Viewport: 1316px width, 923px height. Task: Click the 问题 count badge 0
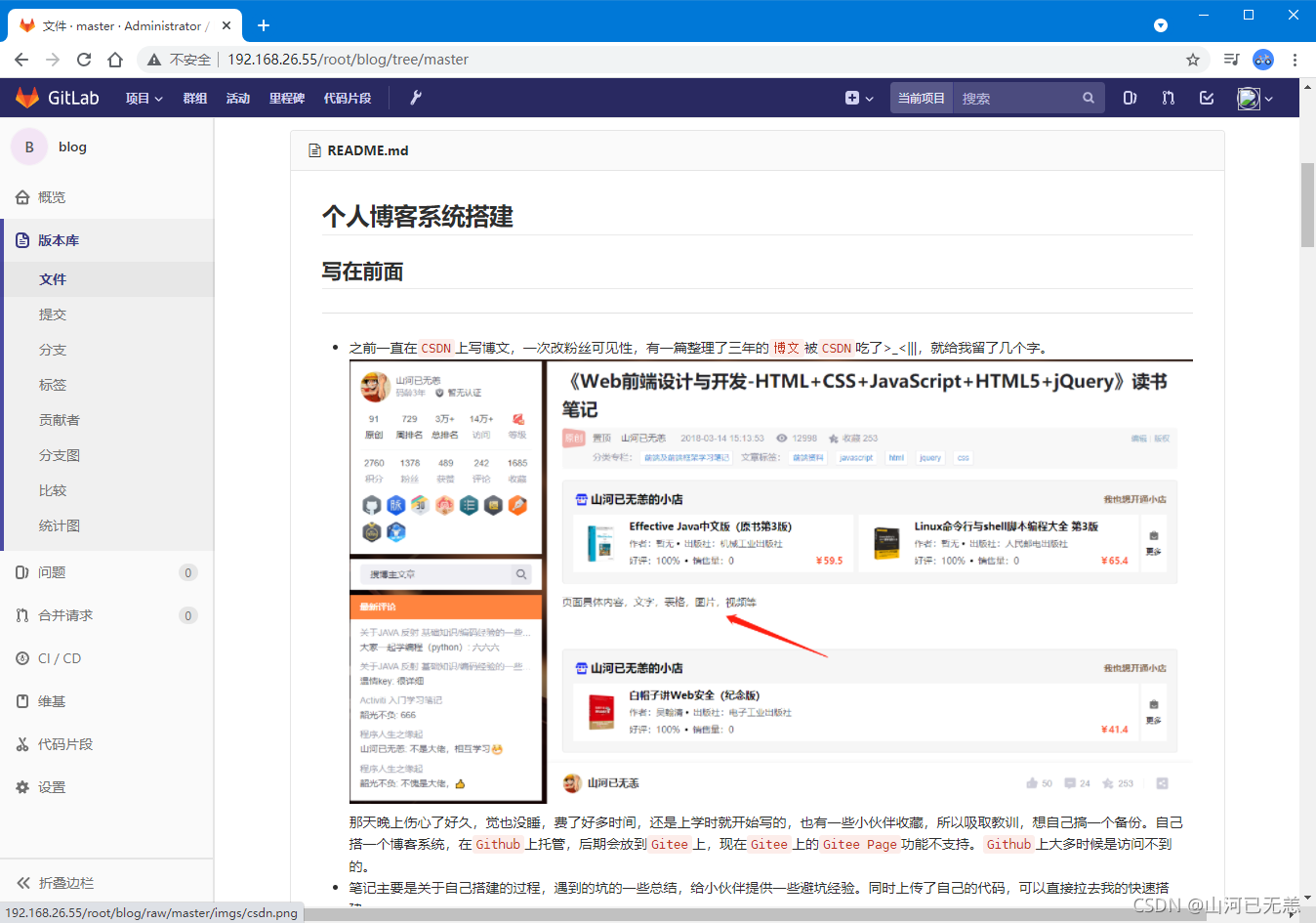(188, 572)
